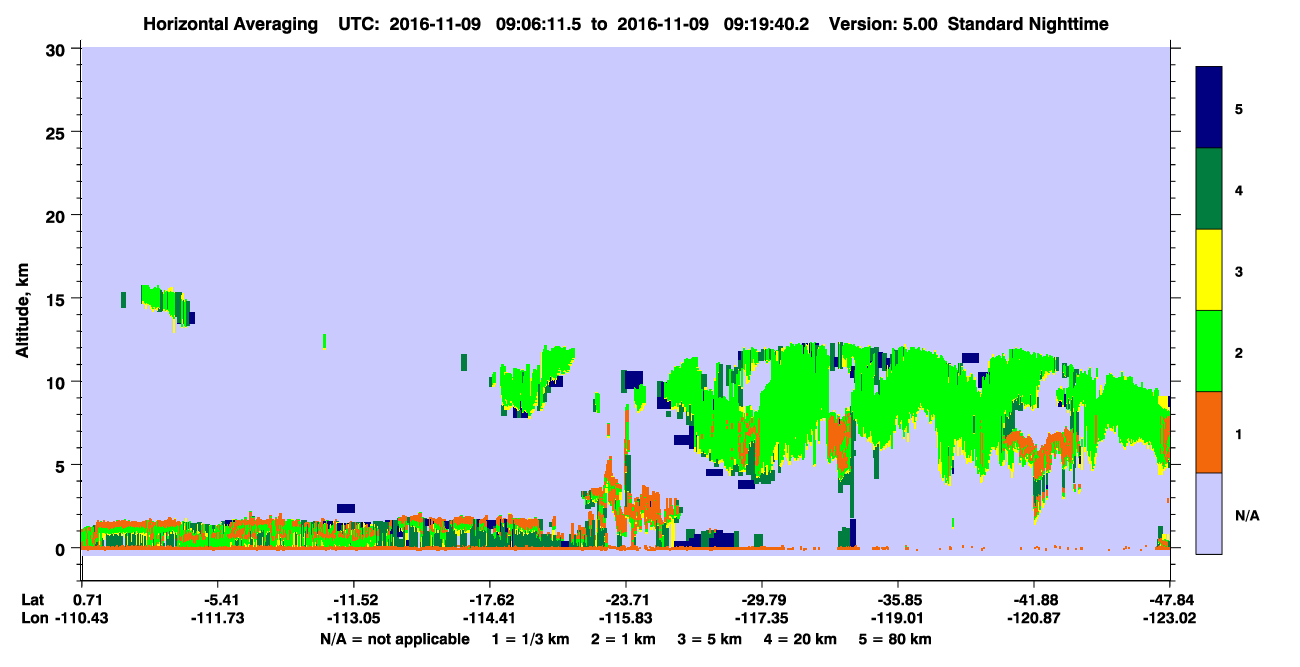Image resolution: width=1300 pixels, height=667 pixels.
Task: Click the 'Lat' axis row label
Action: click(33, 600)
